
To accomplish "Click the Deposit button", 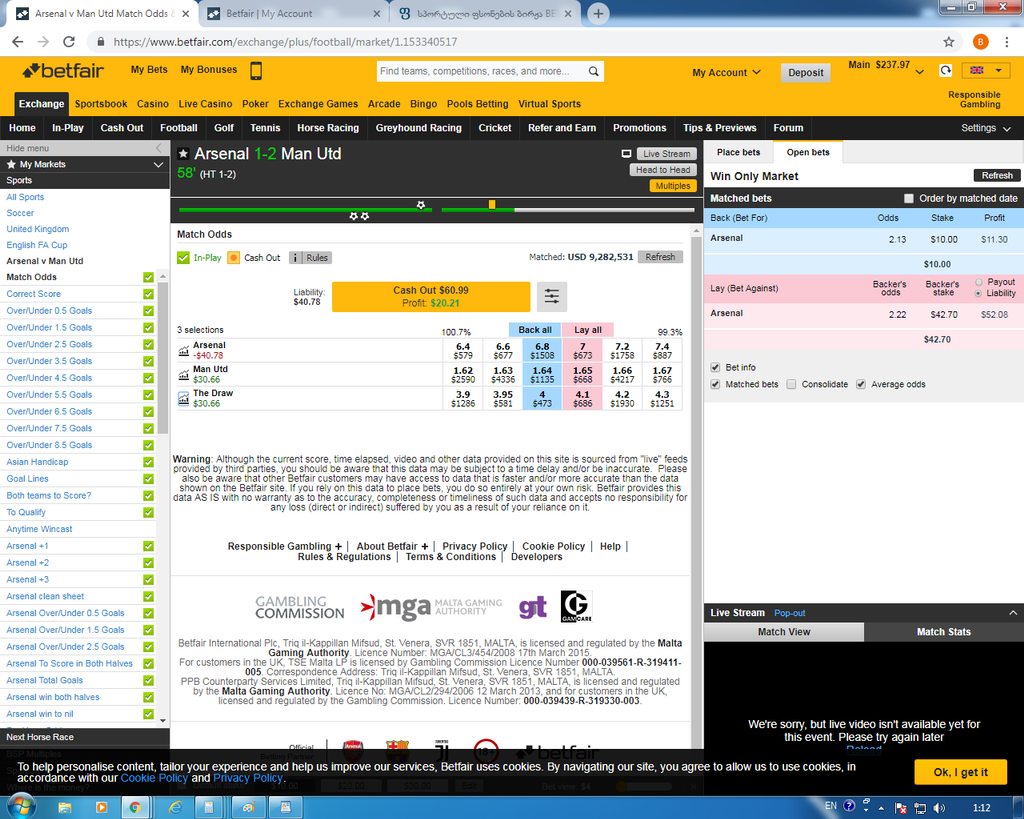I will point(805,72).
